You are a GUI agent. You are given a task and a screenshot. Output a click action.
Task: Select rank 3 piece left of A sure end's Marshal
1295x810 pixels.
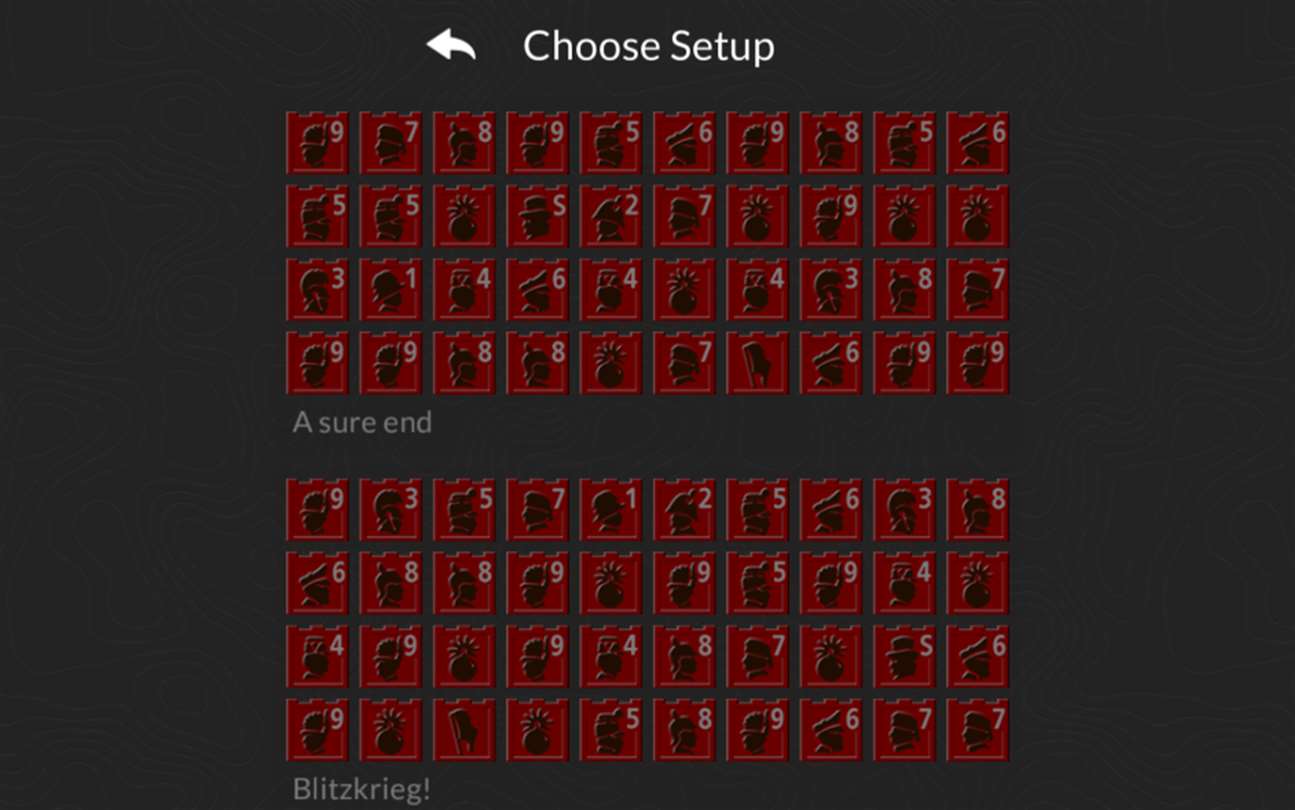pyautogui.click(x=317, y=290)
